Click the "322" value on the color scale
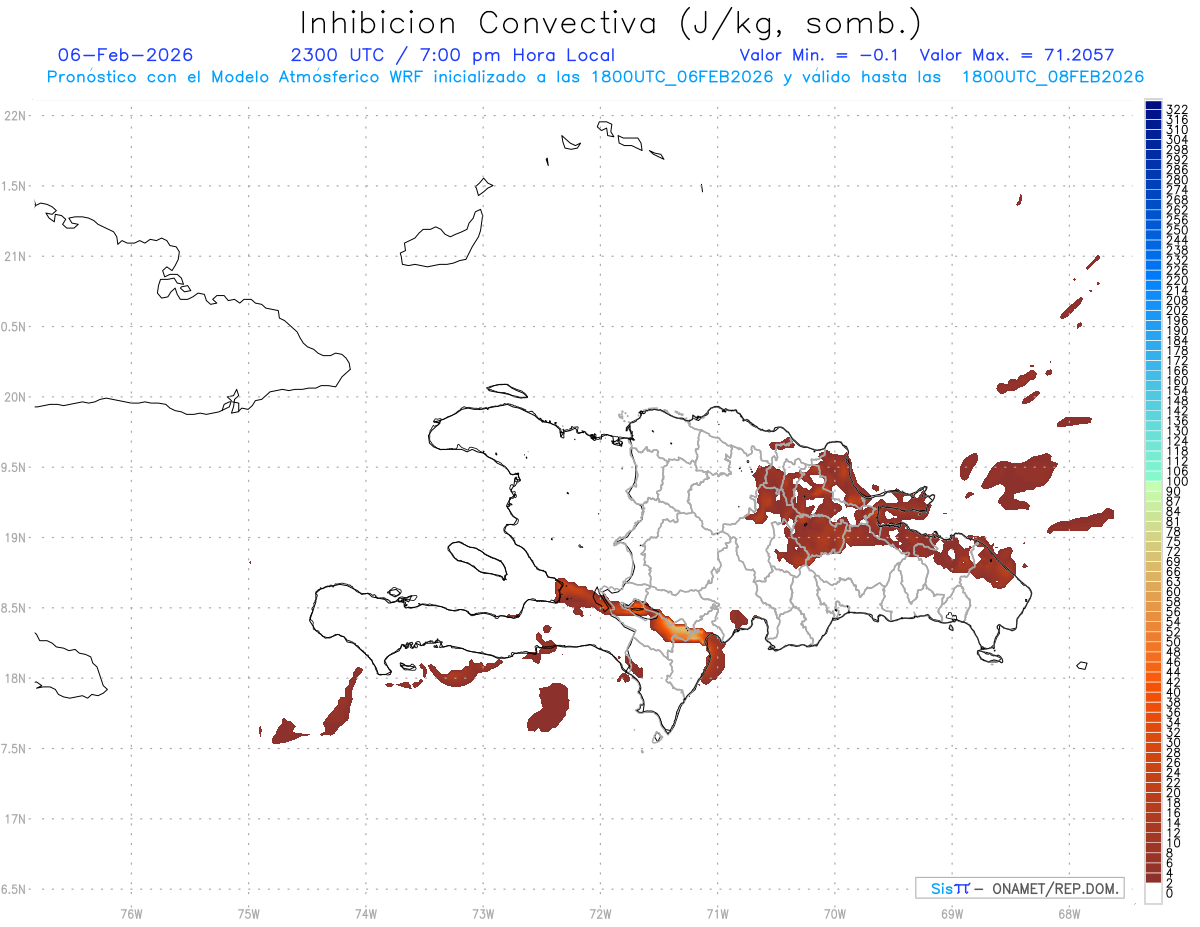The image size is (1200, 927). [1176, 109]
